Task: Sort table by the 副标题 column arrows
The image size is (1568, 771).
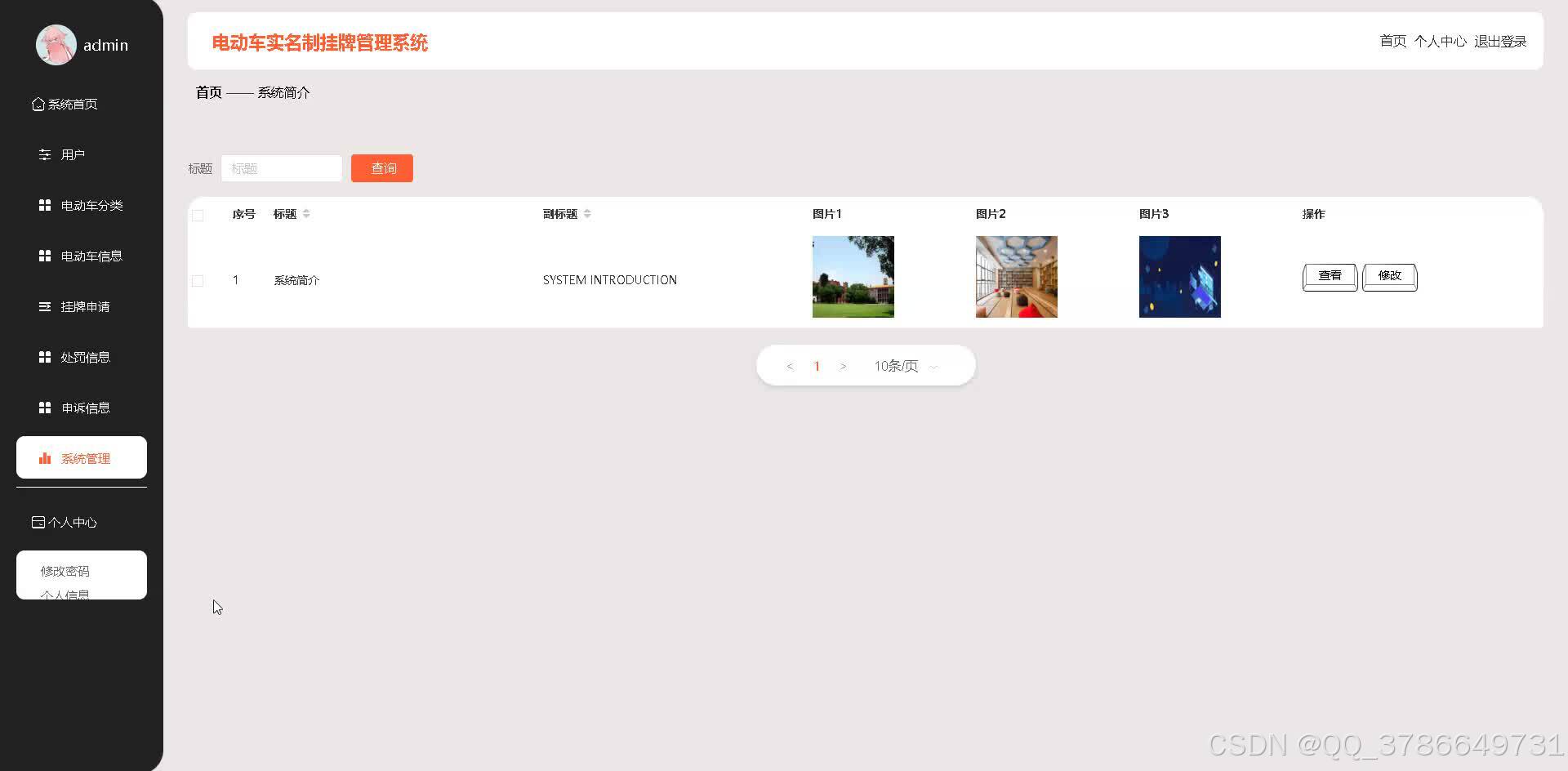Action: click(x=587, y=213)
